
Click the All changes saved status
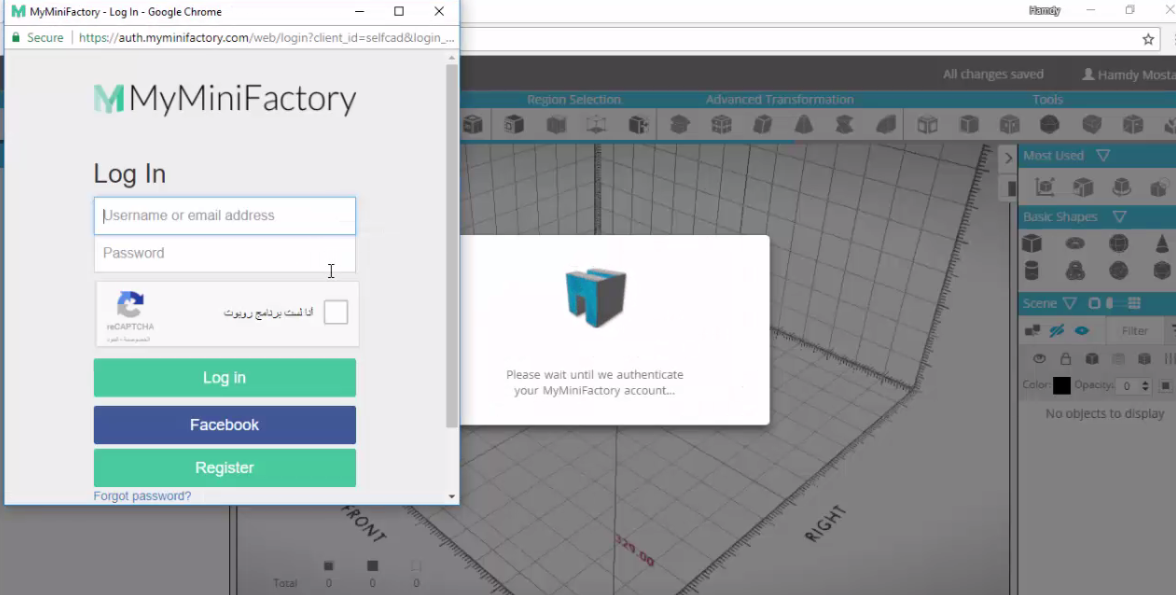coord(993,74)
